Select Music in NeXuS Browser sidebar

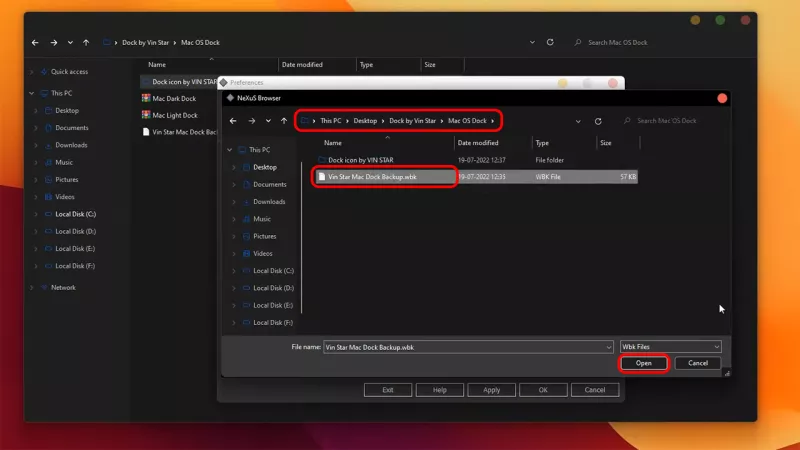tap(262, 219)
